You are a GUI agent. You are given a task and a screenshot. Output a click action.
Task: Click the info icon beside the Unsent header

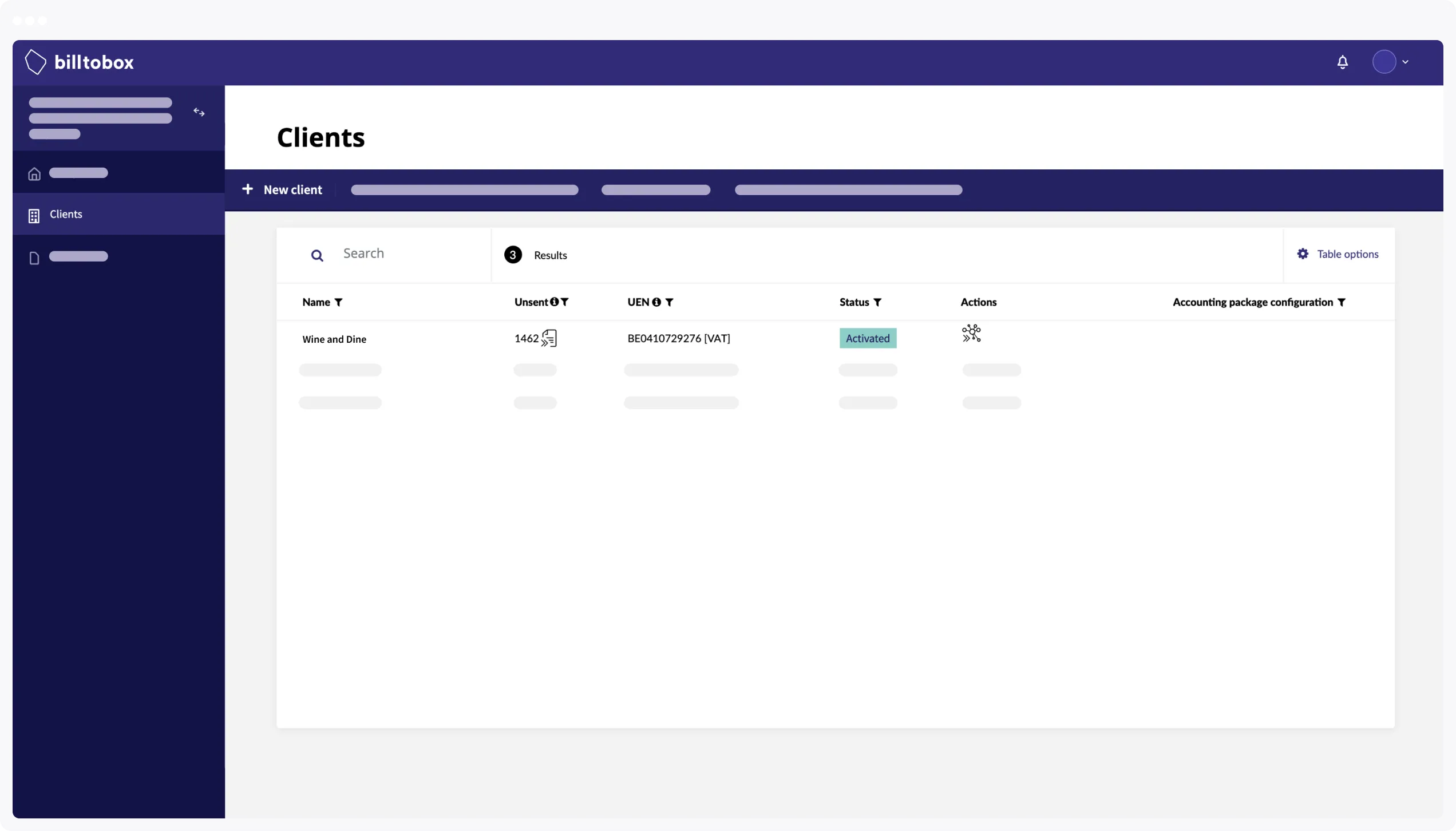click(x=555, y=302)
